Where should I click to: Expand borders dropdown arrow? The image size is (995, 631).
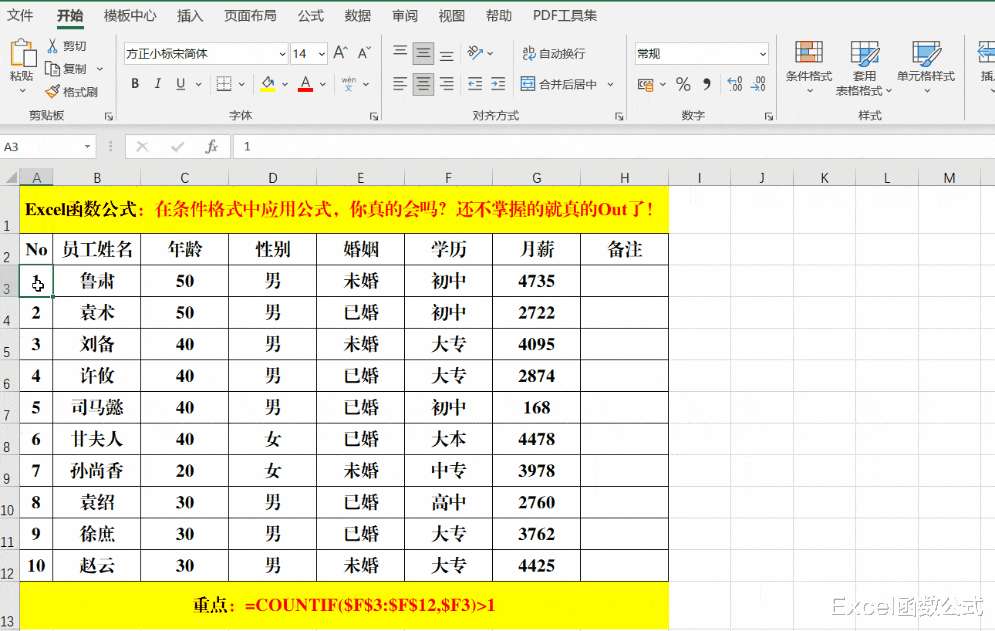(x=242, y=84)
